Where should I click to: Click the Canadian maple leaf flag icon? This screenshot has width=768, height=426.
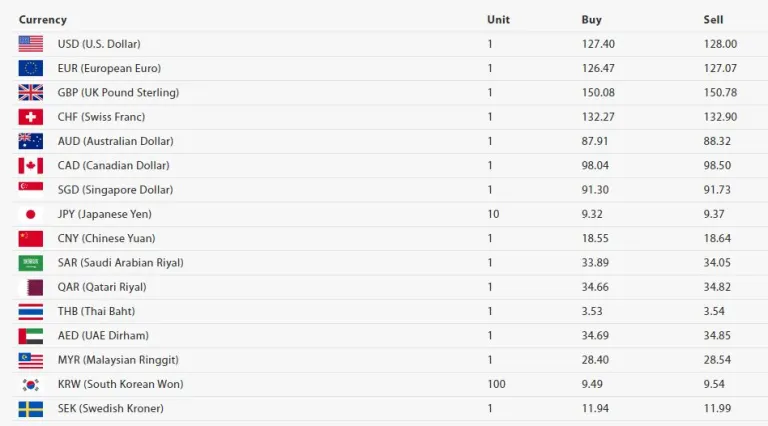31,166
